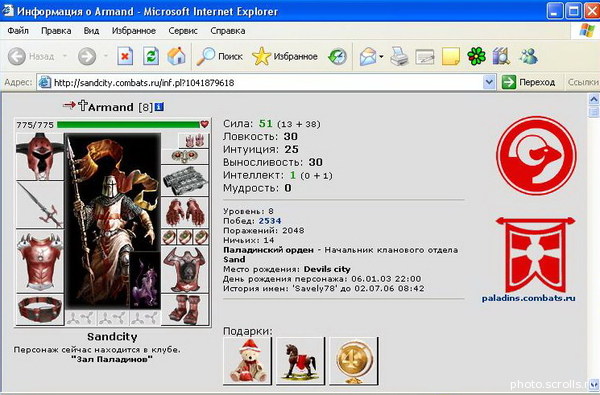Select the teddy bear gift thumbnail
Viewport: 600px width, 395px height.
(x=247, y=361)
